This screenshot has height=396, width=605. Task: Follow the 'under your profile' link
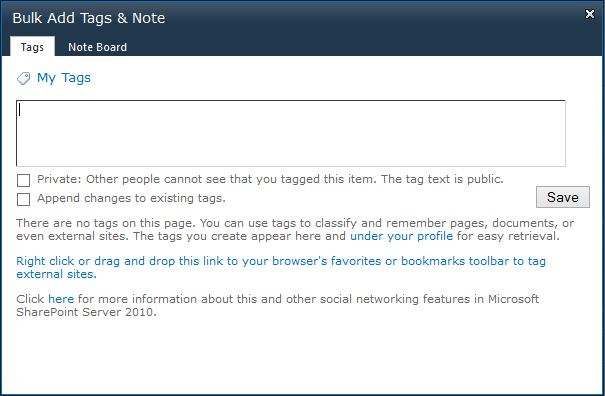point(401,236)
